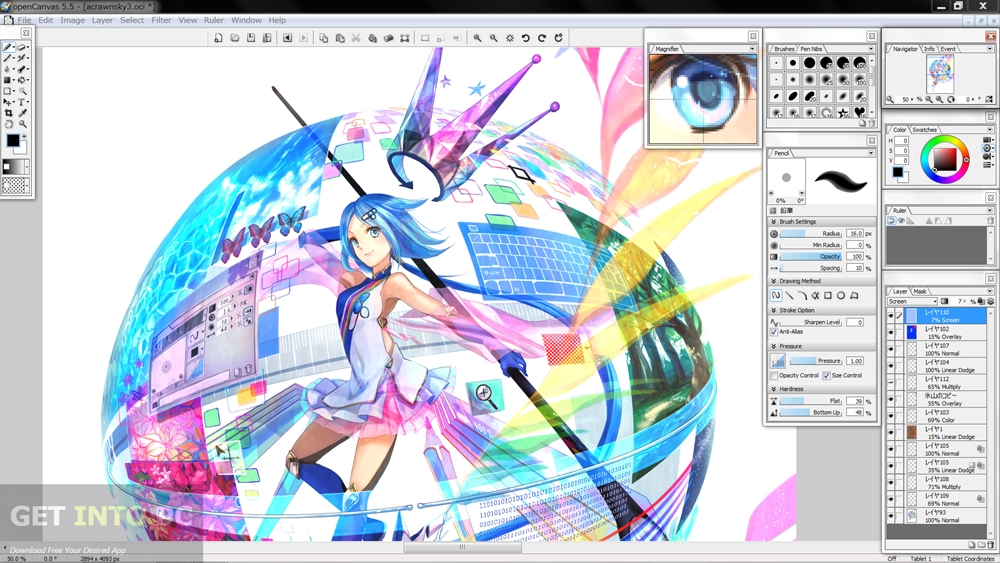Image resolution: width=1000 pixels, height=563 pixels.
Task: Hide the レイヤ110 Screen layer
Action: pos(891,316)
